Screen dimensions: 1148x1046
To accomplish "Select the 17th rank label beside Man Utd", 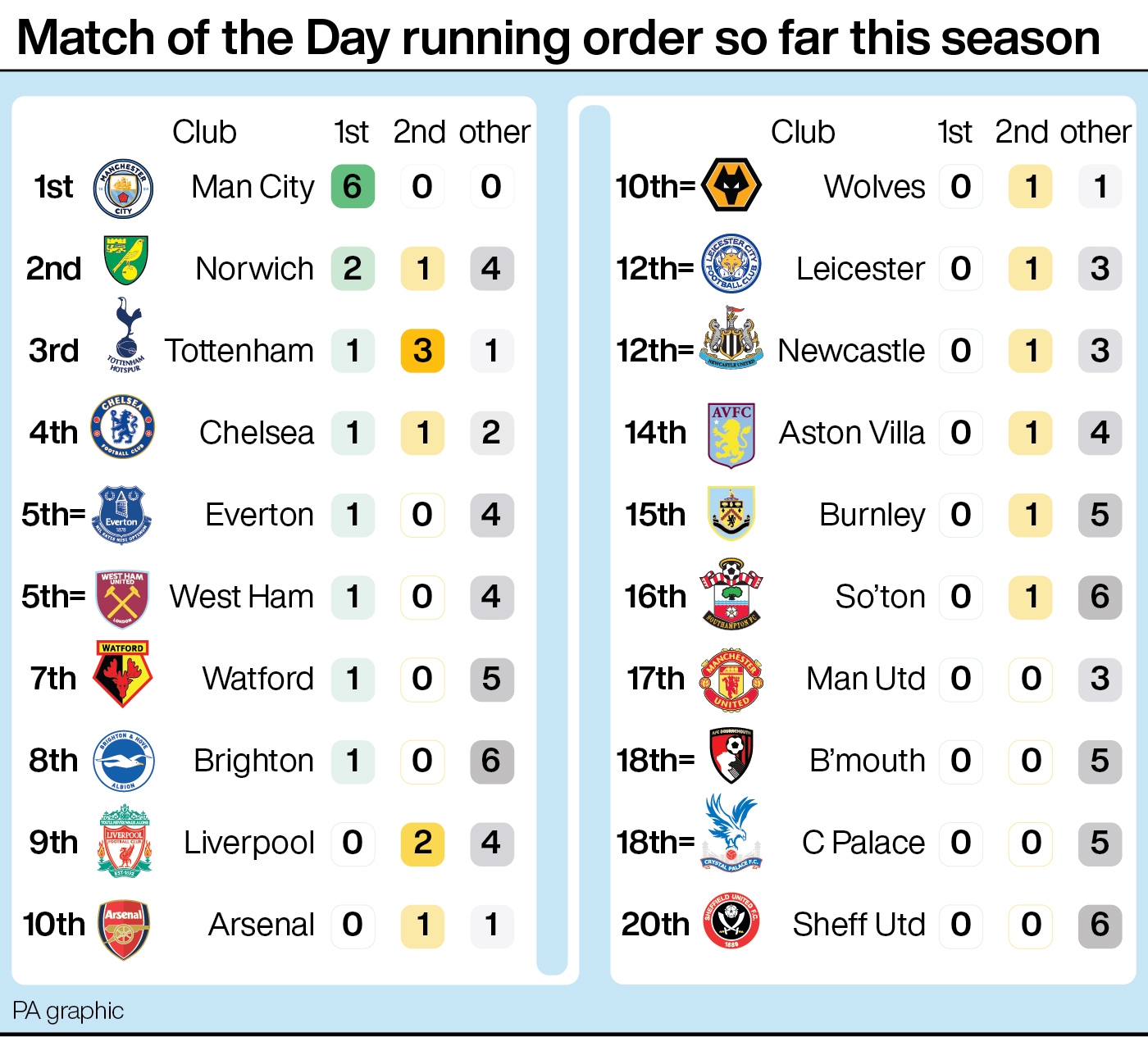I will (x=655, y=679).
